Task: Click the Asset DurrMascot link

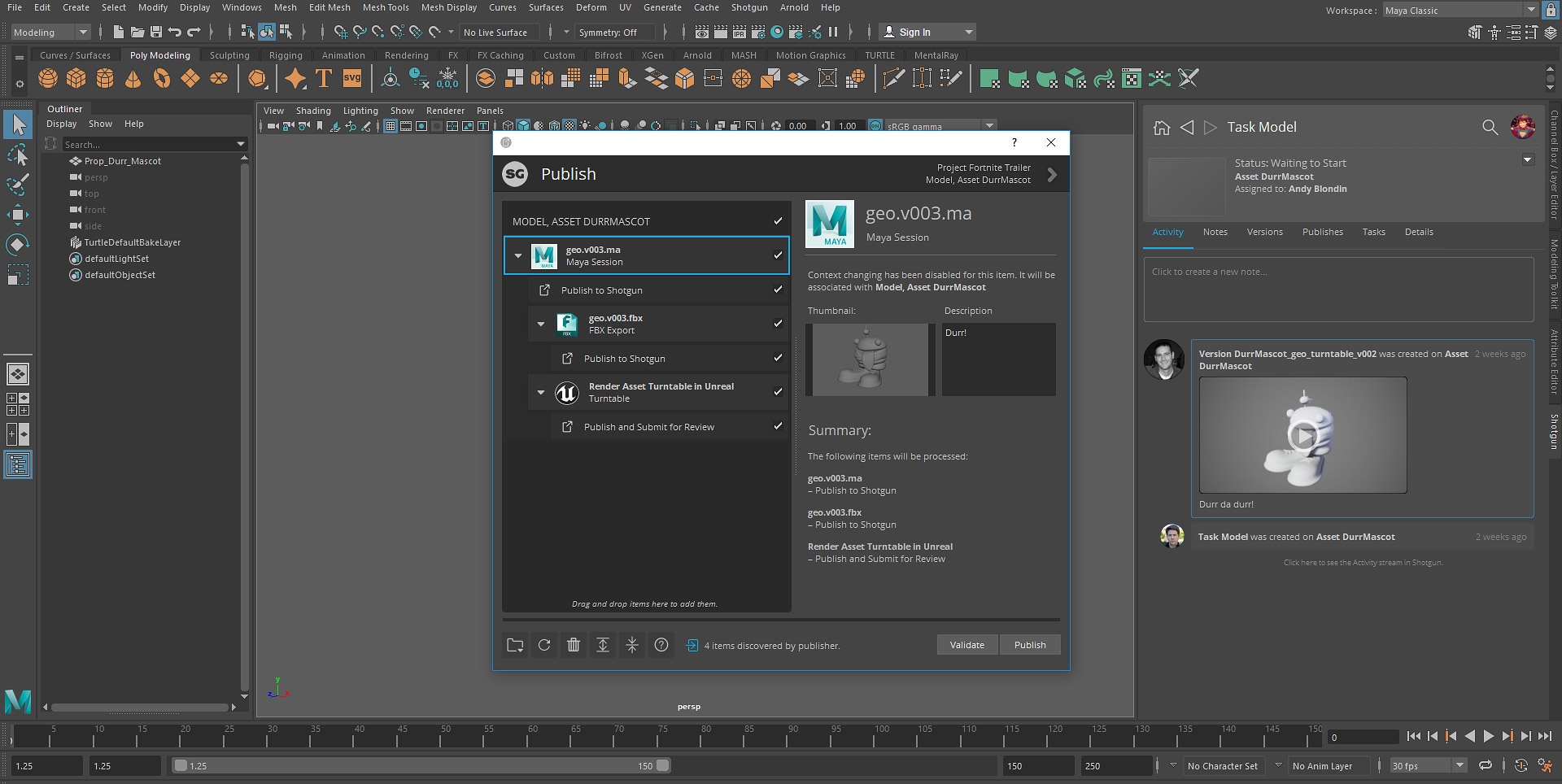Action: click(x=1274, y=176)
